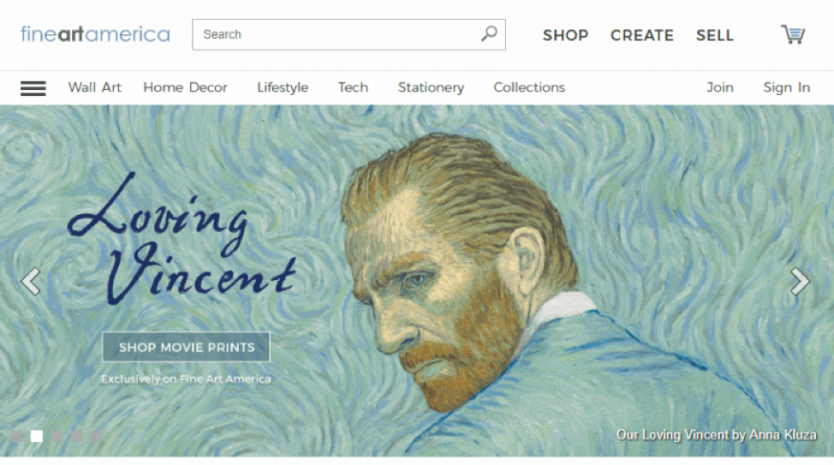Jump to the fifth carousel indicator
This screenshot has height=465, width=834.
[x=96, y=436]
